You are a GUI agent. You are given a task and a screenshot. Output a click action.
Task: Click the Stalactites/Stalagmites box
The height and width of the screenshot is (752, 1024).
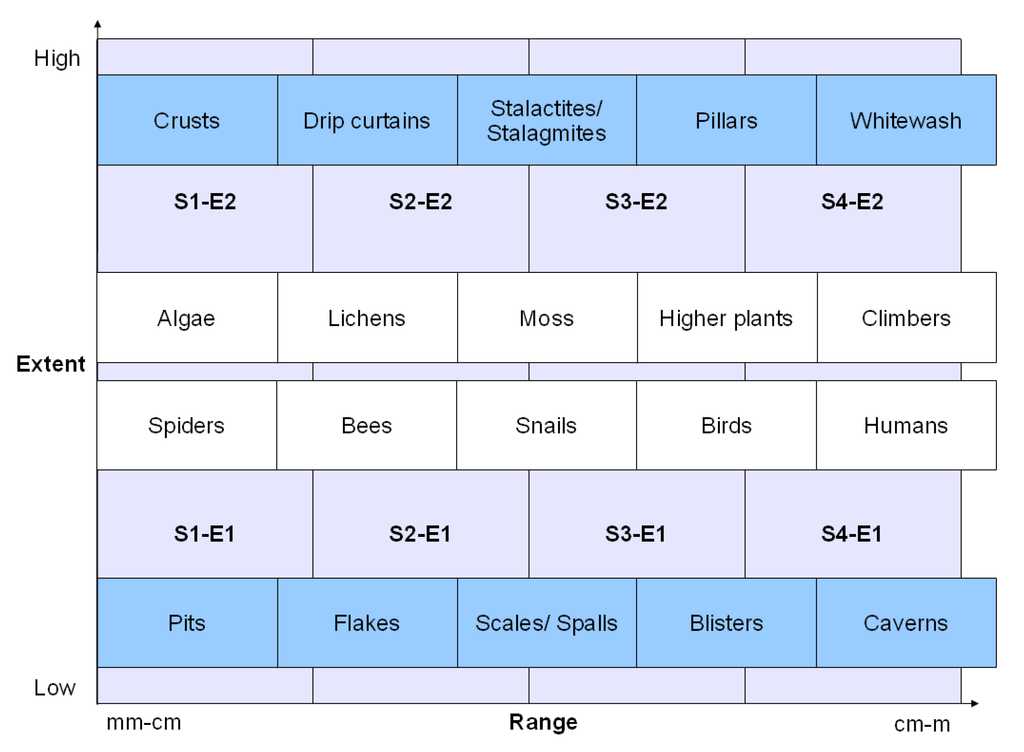pos(547,120)
